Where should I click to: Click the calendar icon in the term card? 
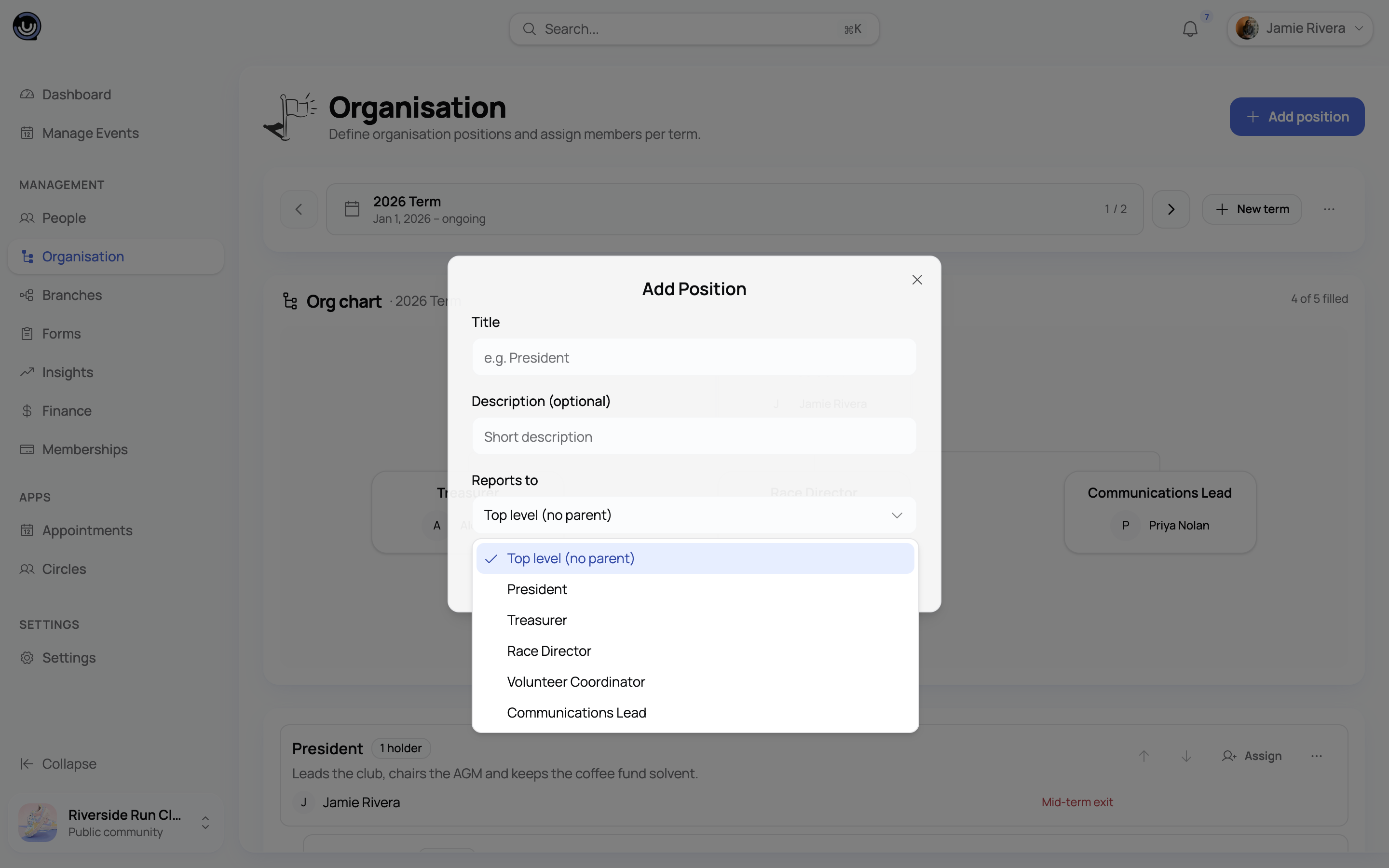pos(352,208)
